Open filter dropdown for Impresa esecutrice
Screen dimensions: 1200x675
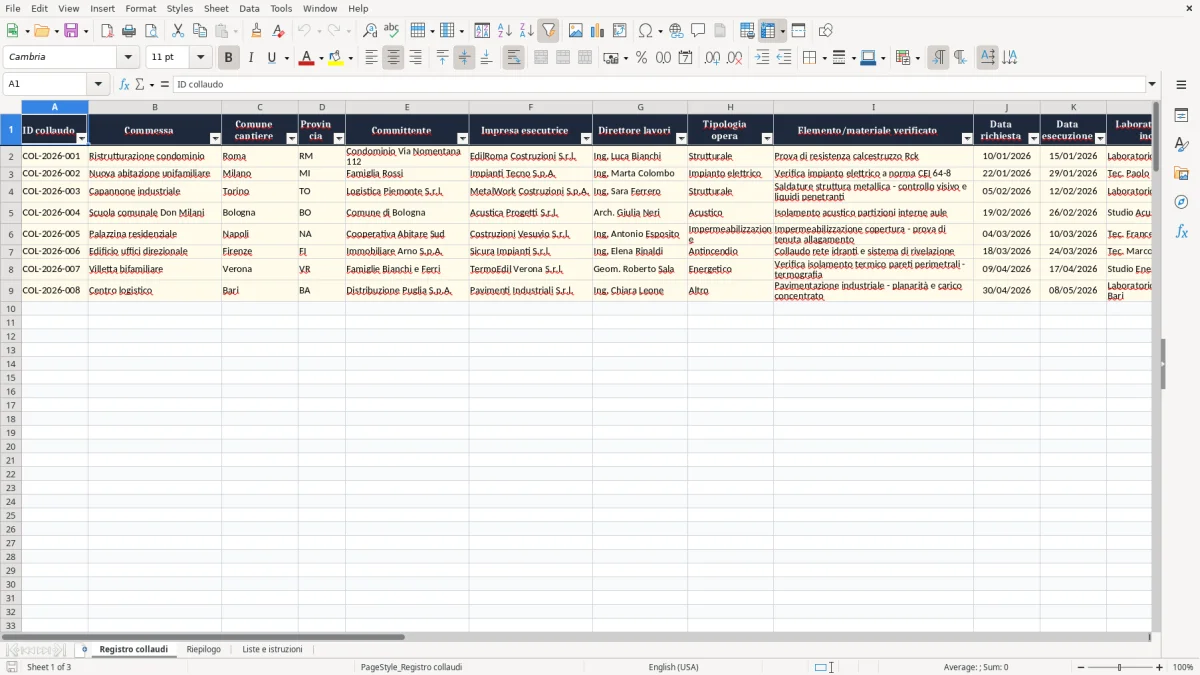point(586,138)
